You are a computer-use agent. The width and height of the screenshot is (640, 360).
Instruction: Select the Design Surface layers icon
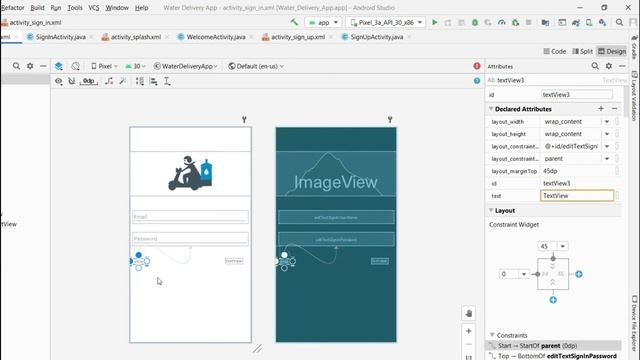59,66
